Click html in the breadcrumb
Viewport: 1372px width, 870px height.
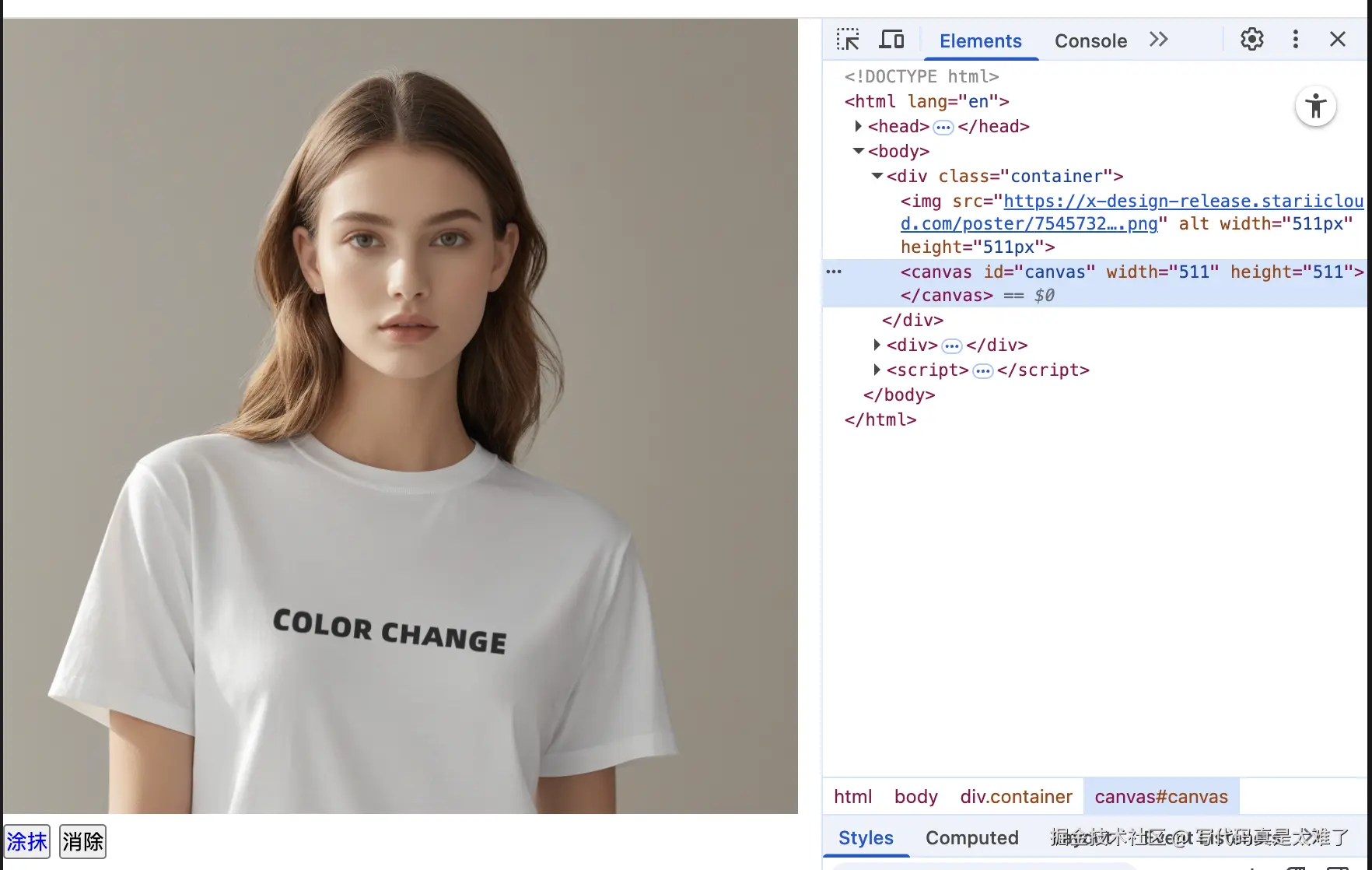[x=852, y=797]
